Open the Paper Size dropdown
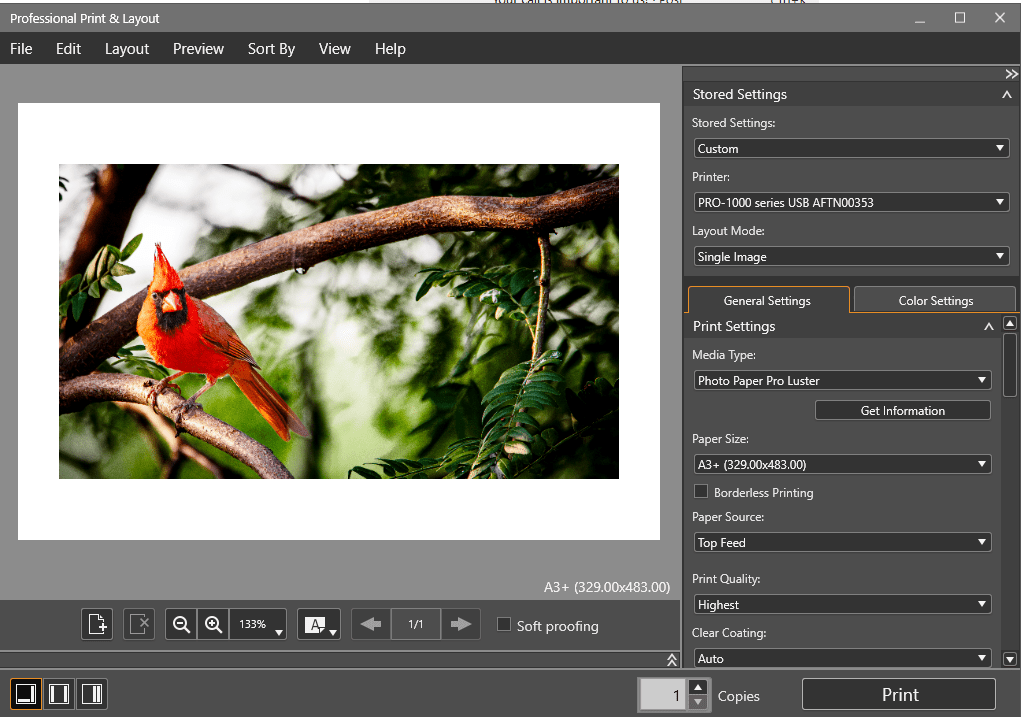Image resolution: width=1021 pixels, height=717 pixels. (842, 464)
